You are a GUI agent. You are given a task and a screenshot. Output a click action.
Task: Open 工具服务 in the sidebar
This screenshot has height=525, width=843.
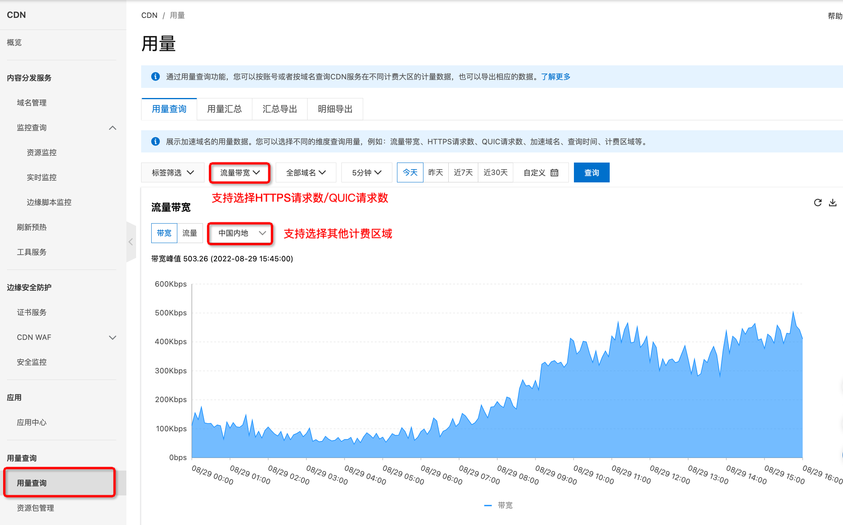(x=31, y=252)
